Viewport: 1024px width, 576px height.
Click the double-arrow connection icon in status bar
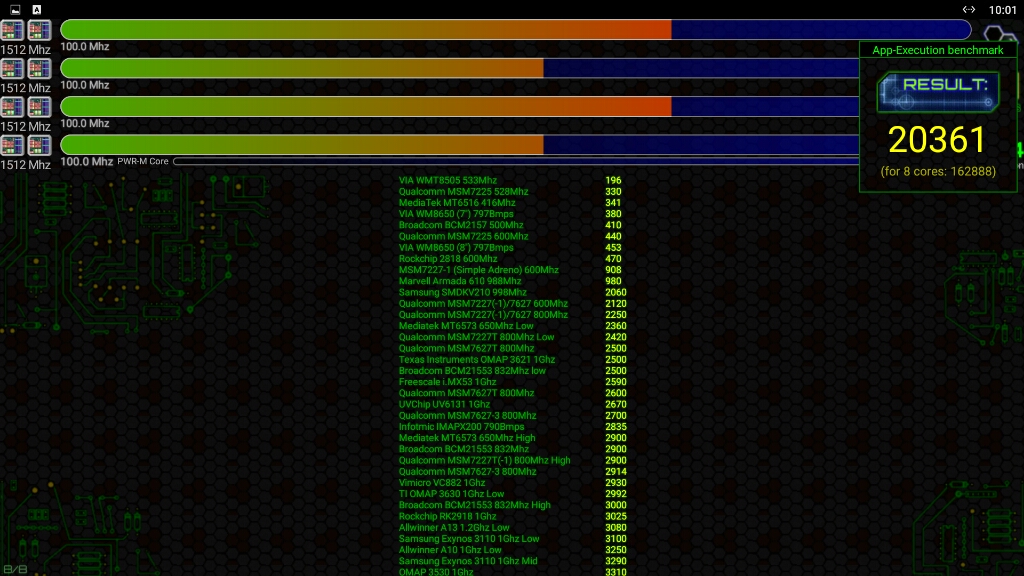(968, 9)
